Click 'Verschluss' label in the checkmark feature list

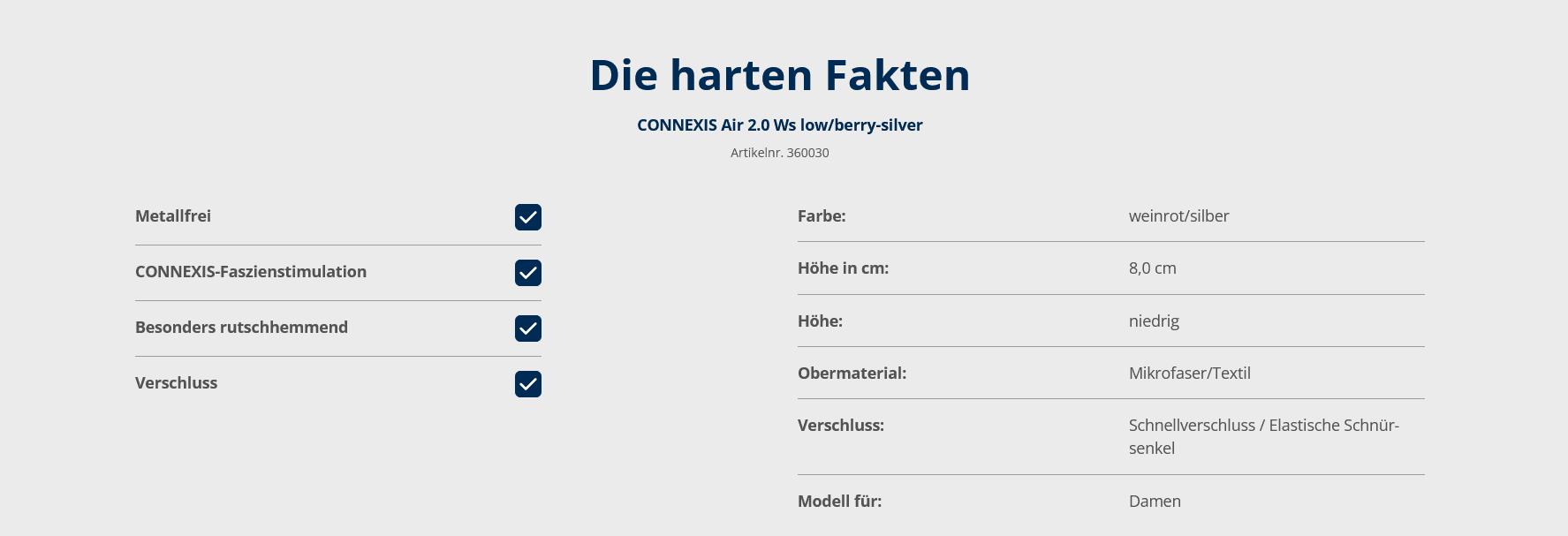[177, 383]
